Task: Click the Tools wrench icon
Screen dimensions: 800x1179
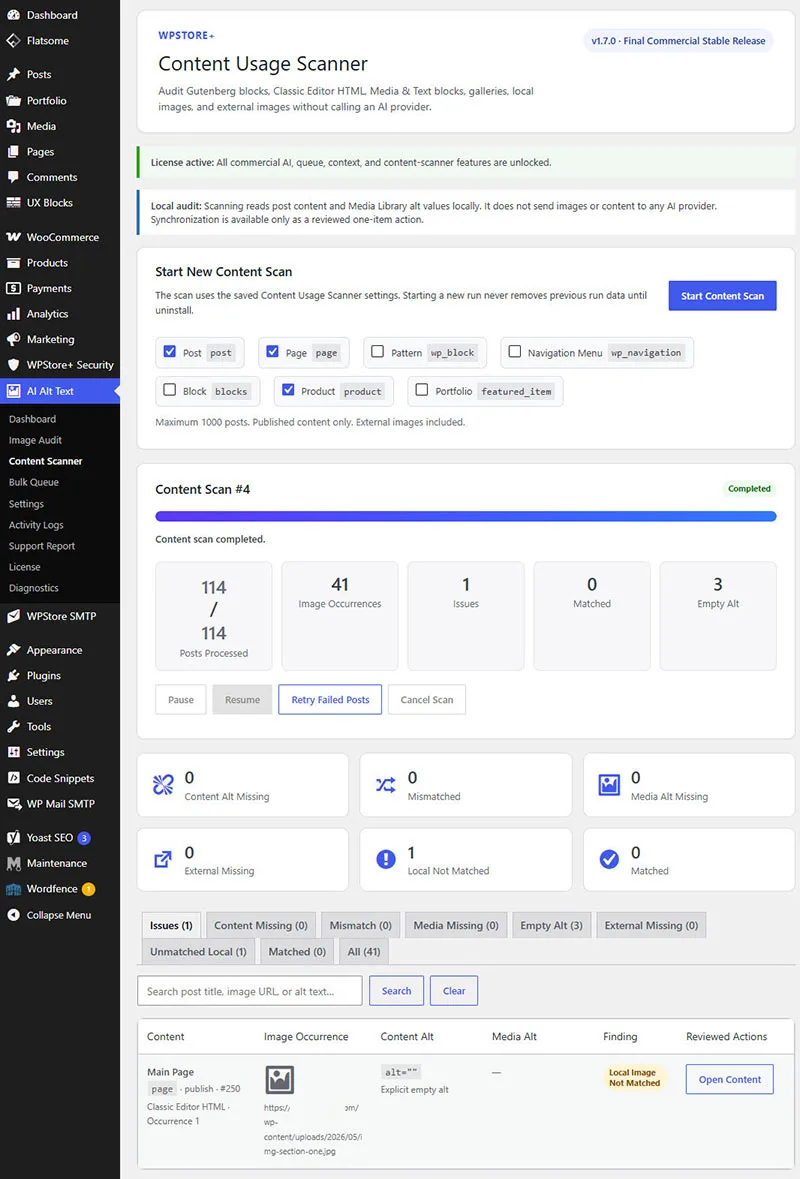Action: (x=14, y=726)
